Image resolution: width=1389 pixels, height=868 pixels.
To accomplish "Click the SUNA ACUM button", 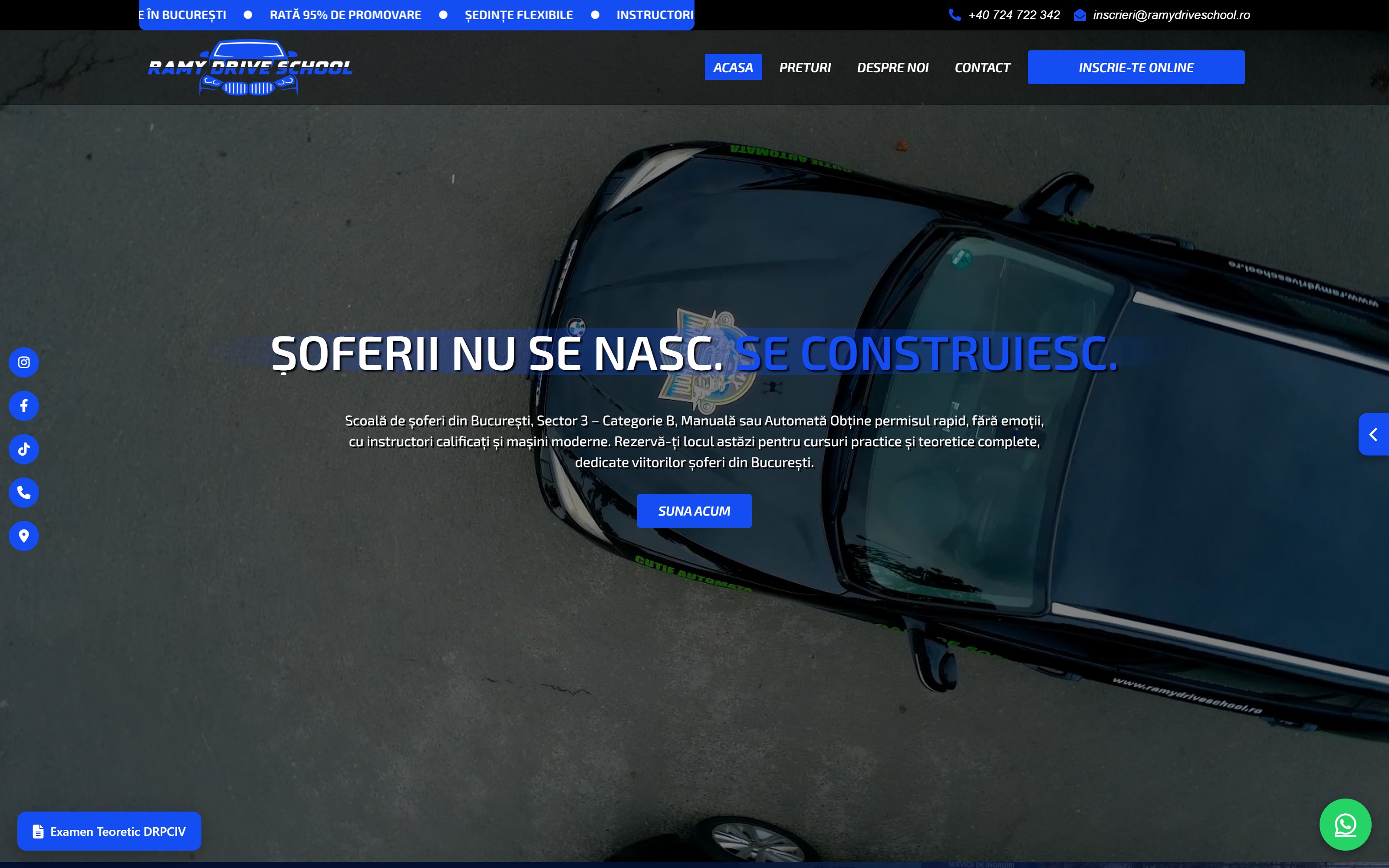I will click(694, 511).
